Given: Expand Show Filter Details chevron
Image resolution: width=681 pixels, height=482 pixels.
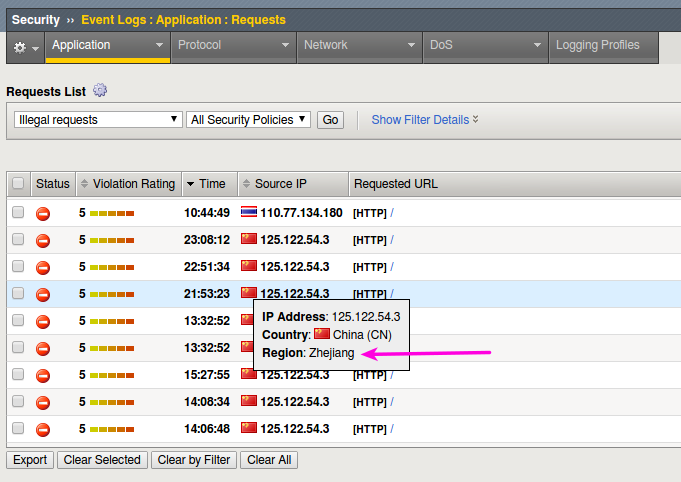Looking at the screenshot, I should (476, 119).
